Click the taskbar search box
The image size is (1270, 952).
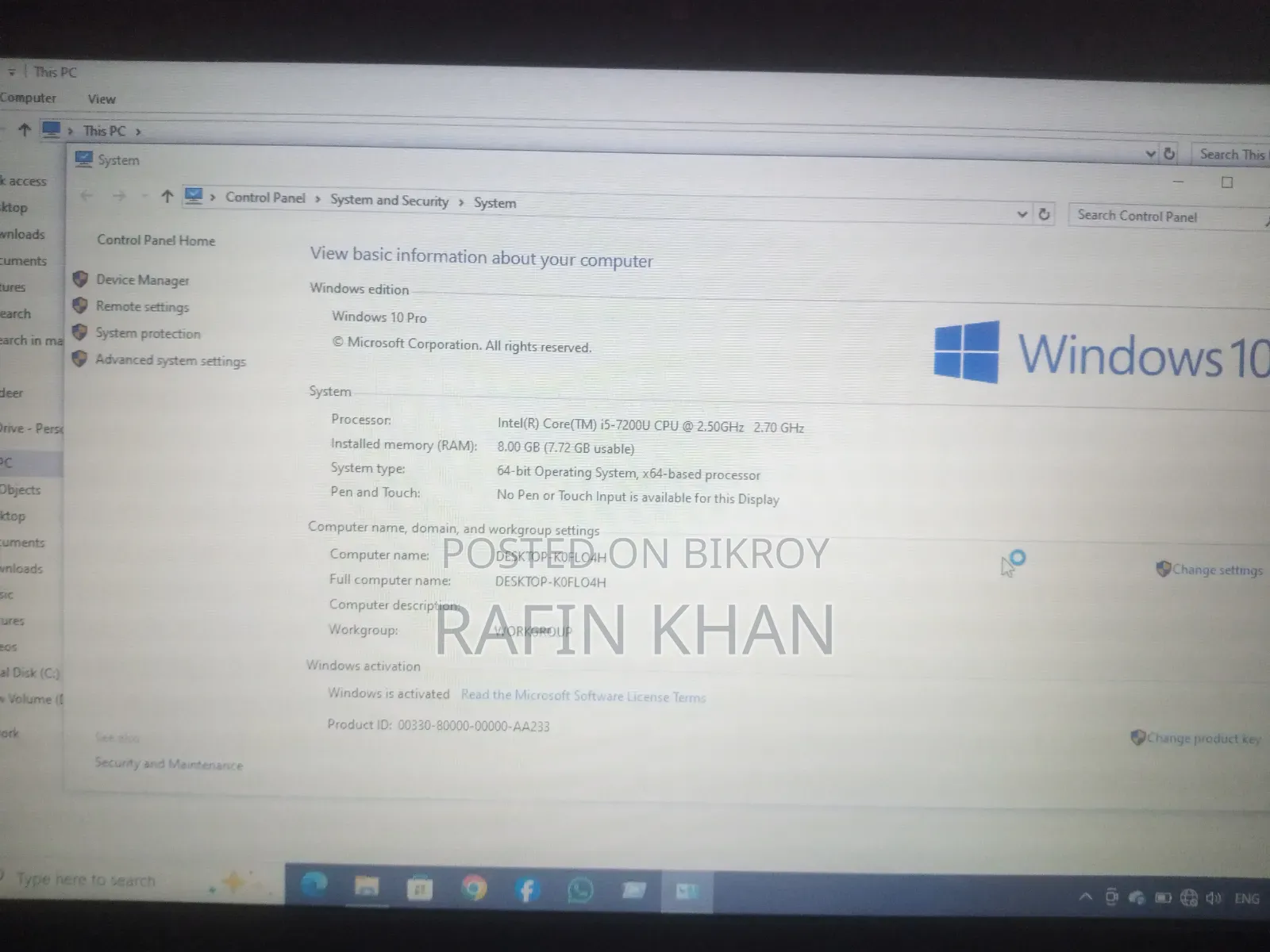click(141, 881)
